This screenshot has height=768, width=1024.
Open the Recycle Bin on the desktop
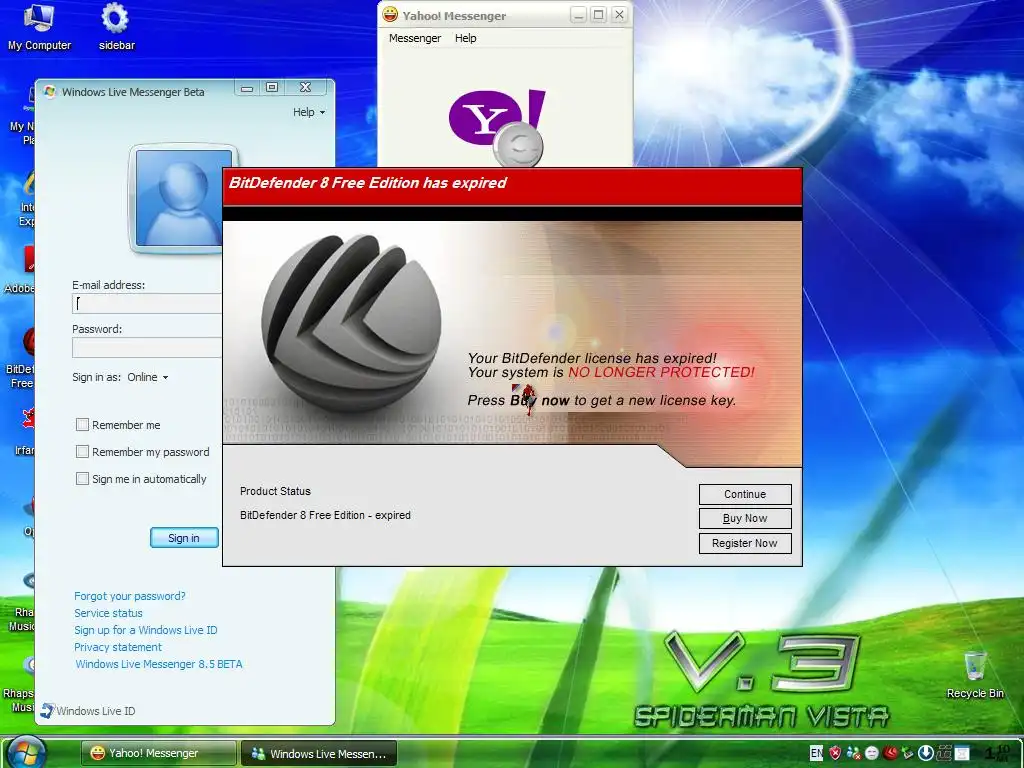click(x=975, y=675)
